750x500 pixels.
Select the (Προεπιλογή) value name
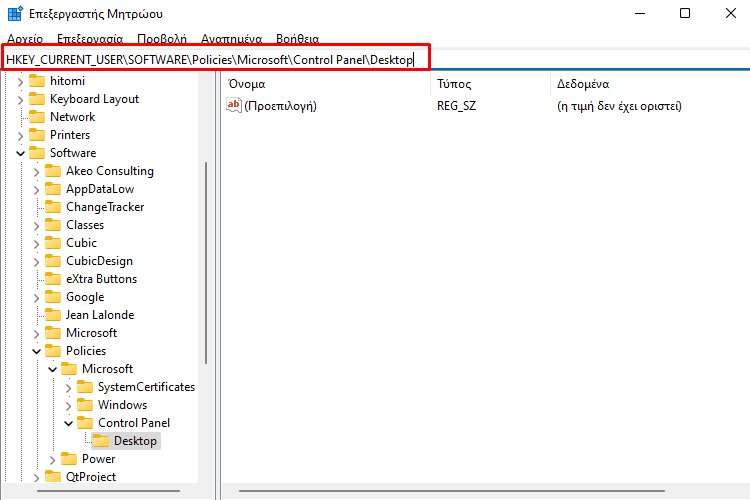[280, 106]
